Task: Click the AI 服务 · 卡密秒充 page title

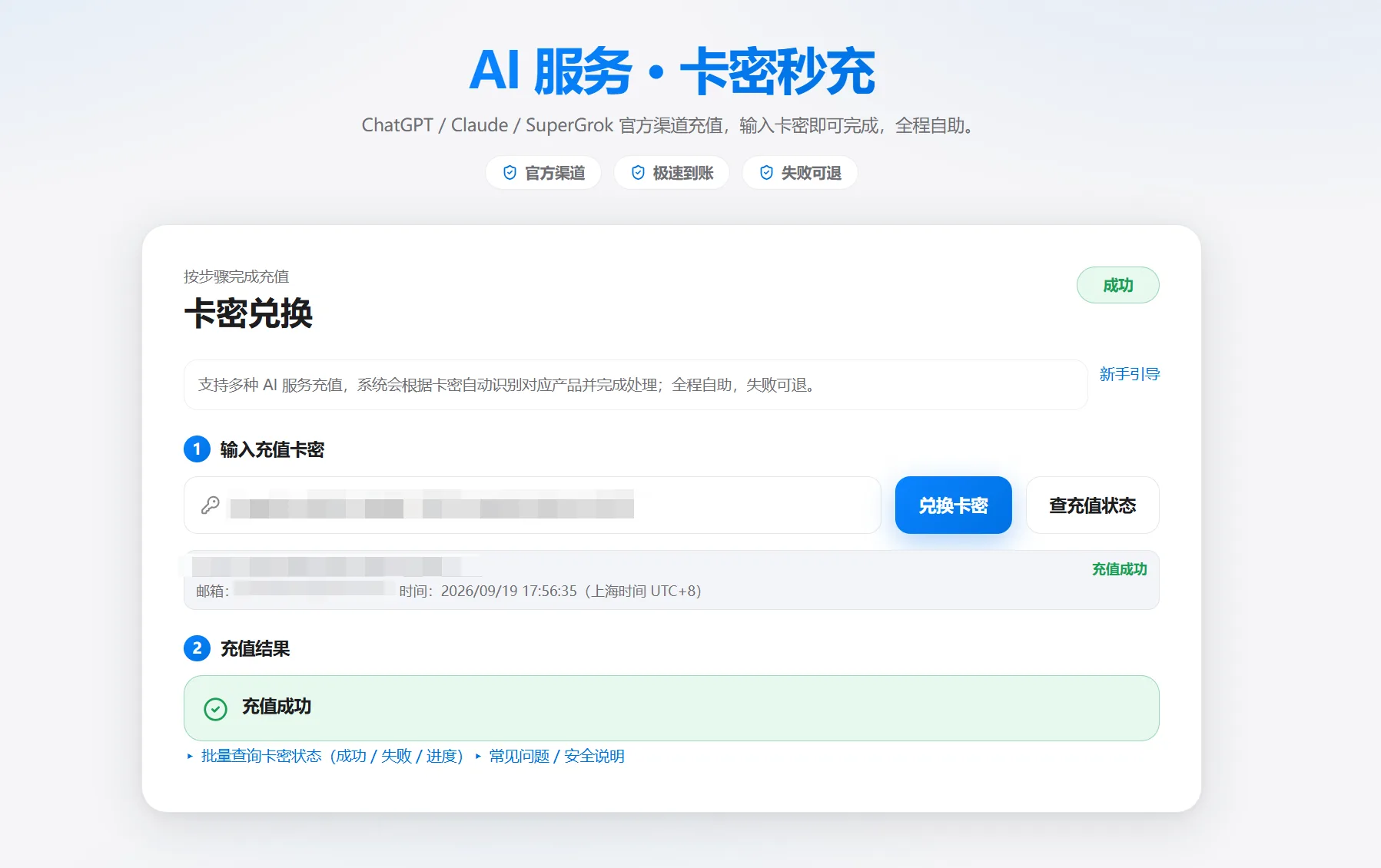Action: tap(672, 71)
